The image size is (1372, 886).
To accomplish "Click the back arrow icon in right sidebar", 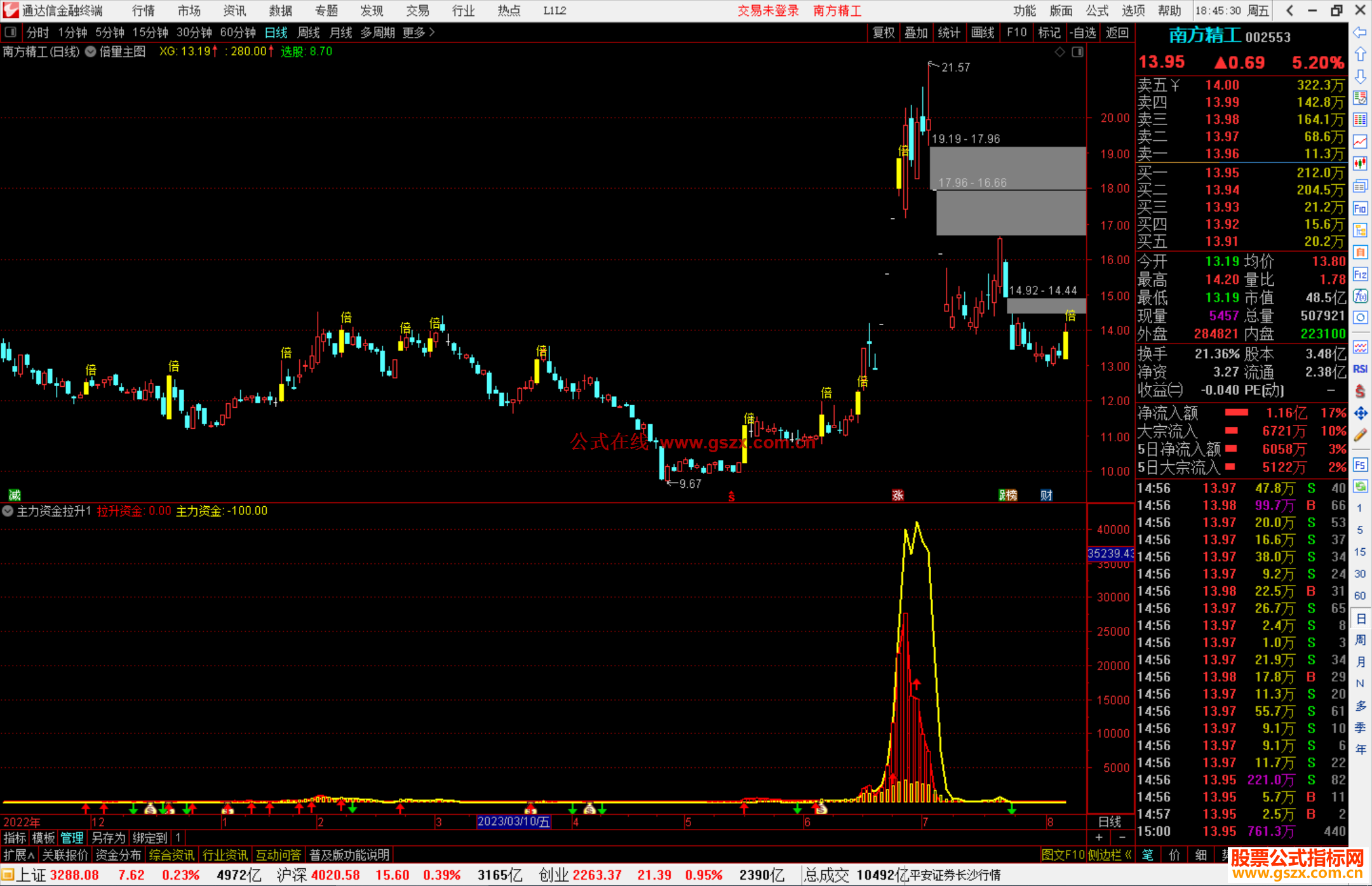I will pos(1360,32).
